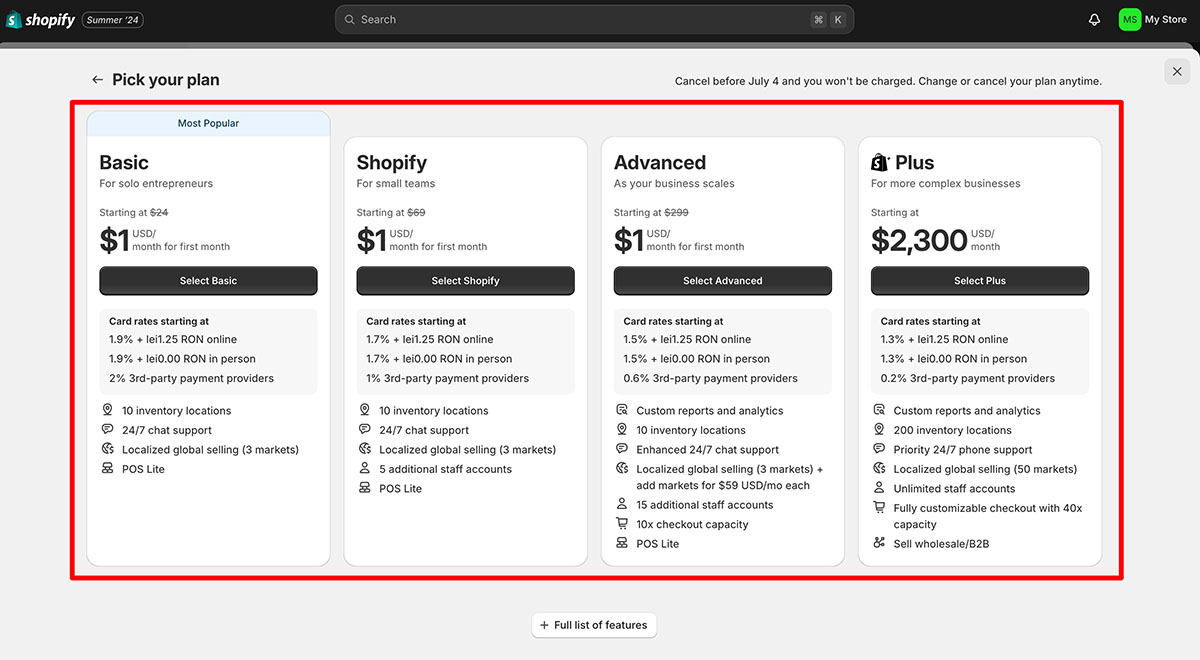Select the Advanced plan

click(x=722, y=281)
